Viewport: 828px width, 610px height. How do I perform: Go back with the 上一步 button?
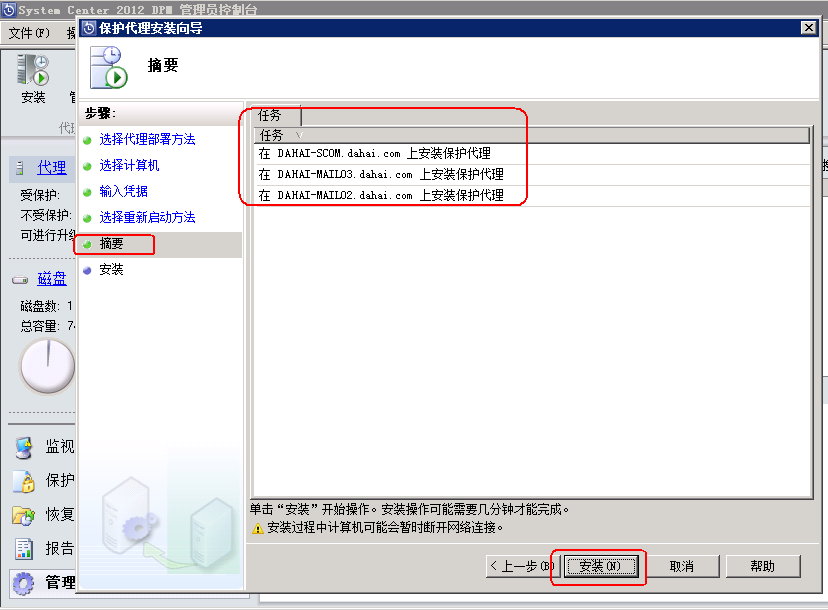point(522,567)
